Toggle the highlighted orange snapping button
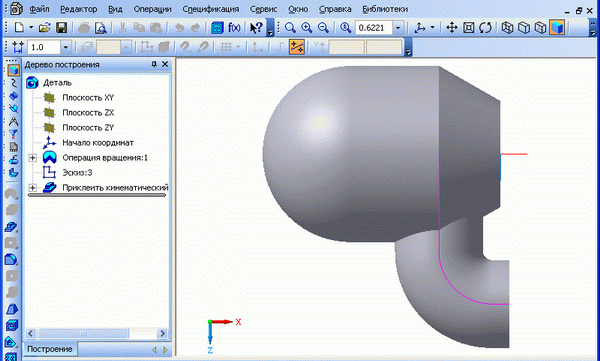Viewport: 600px width, 361px height. (x=297, y=47)
